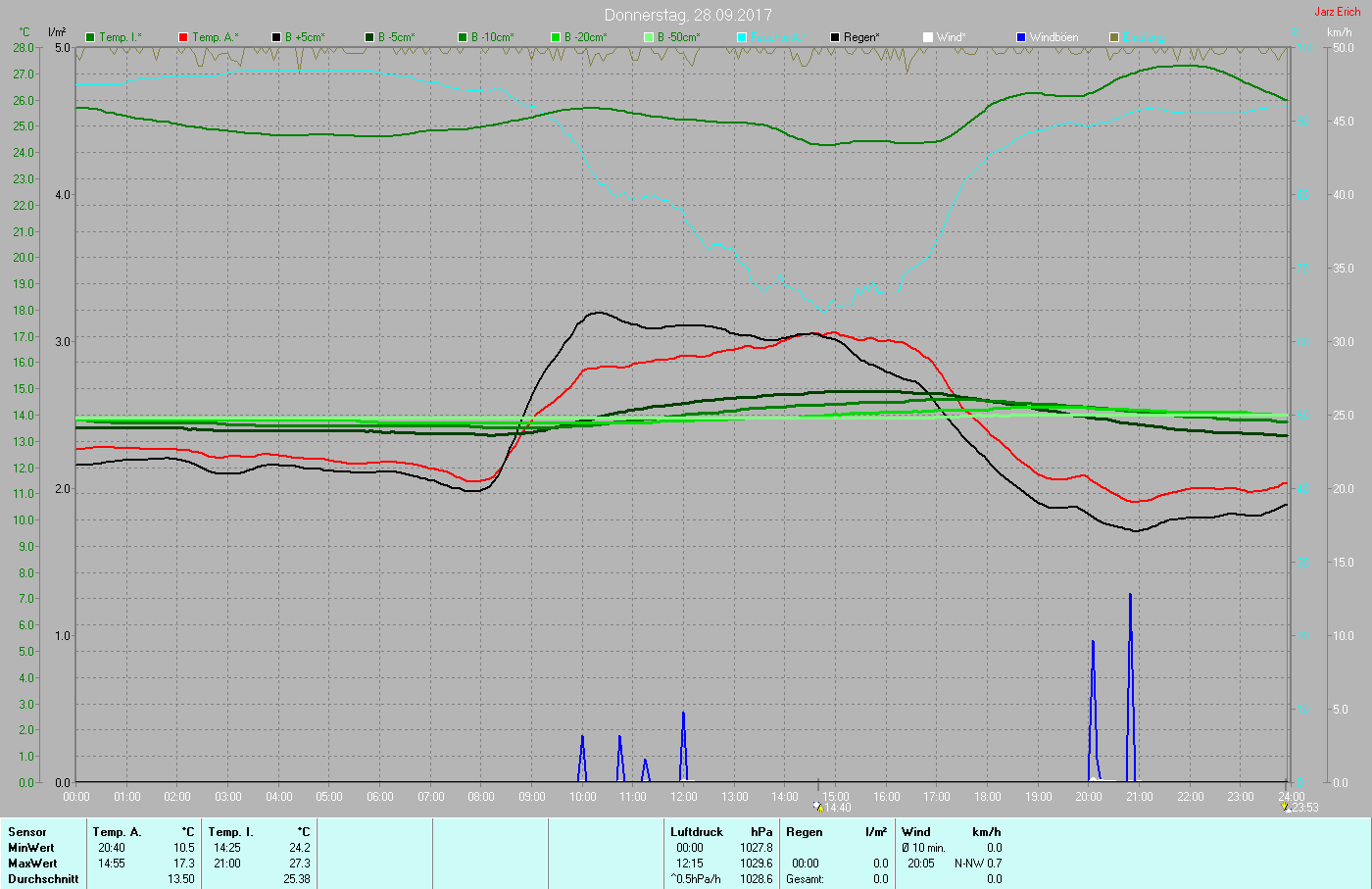Screen dimensions: 1372x889
Task: Toggle the olive Empfang legend marker
Action: coord(1114,37)
